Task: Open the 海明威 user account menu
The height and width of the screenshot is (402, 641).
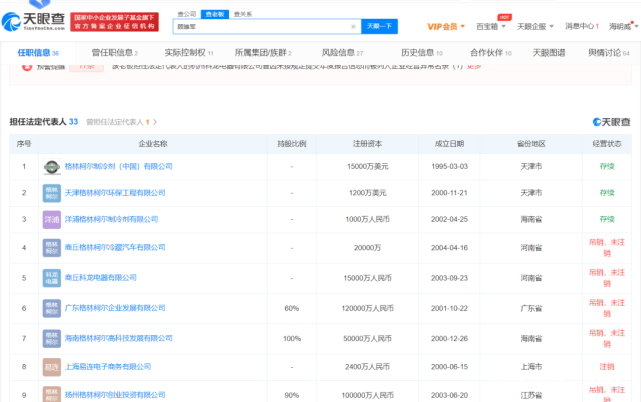Action: (619, 26)
